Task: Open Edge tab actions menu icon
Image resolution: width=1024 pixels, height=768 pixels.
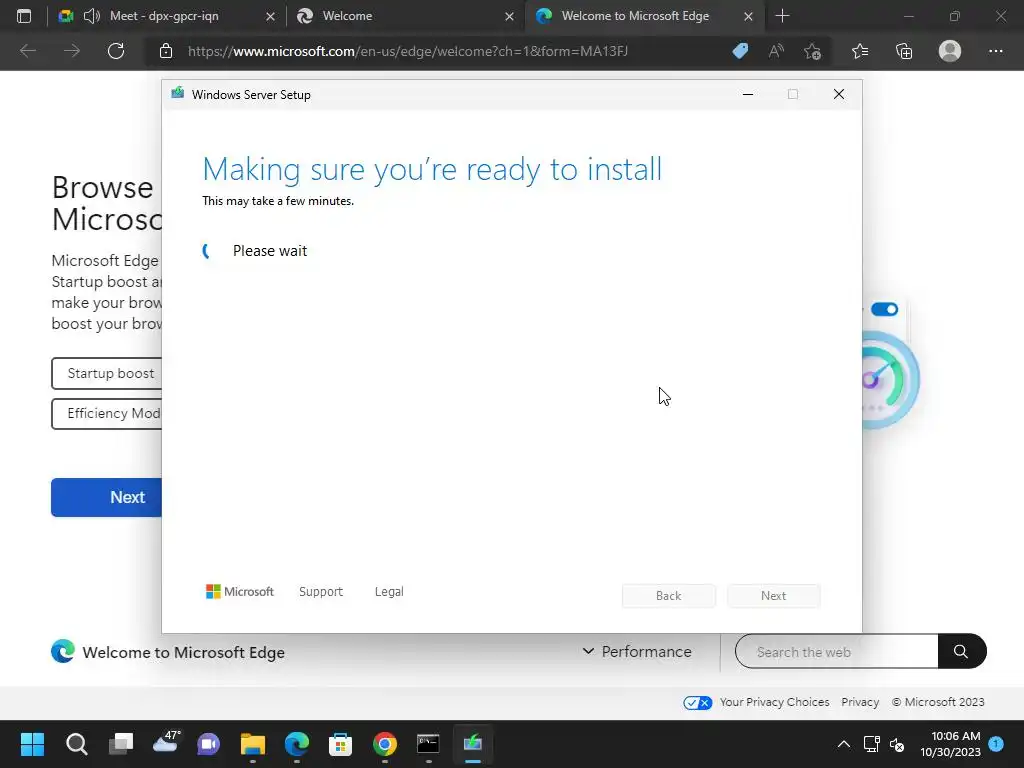Action: [24, 16]
